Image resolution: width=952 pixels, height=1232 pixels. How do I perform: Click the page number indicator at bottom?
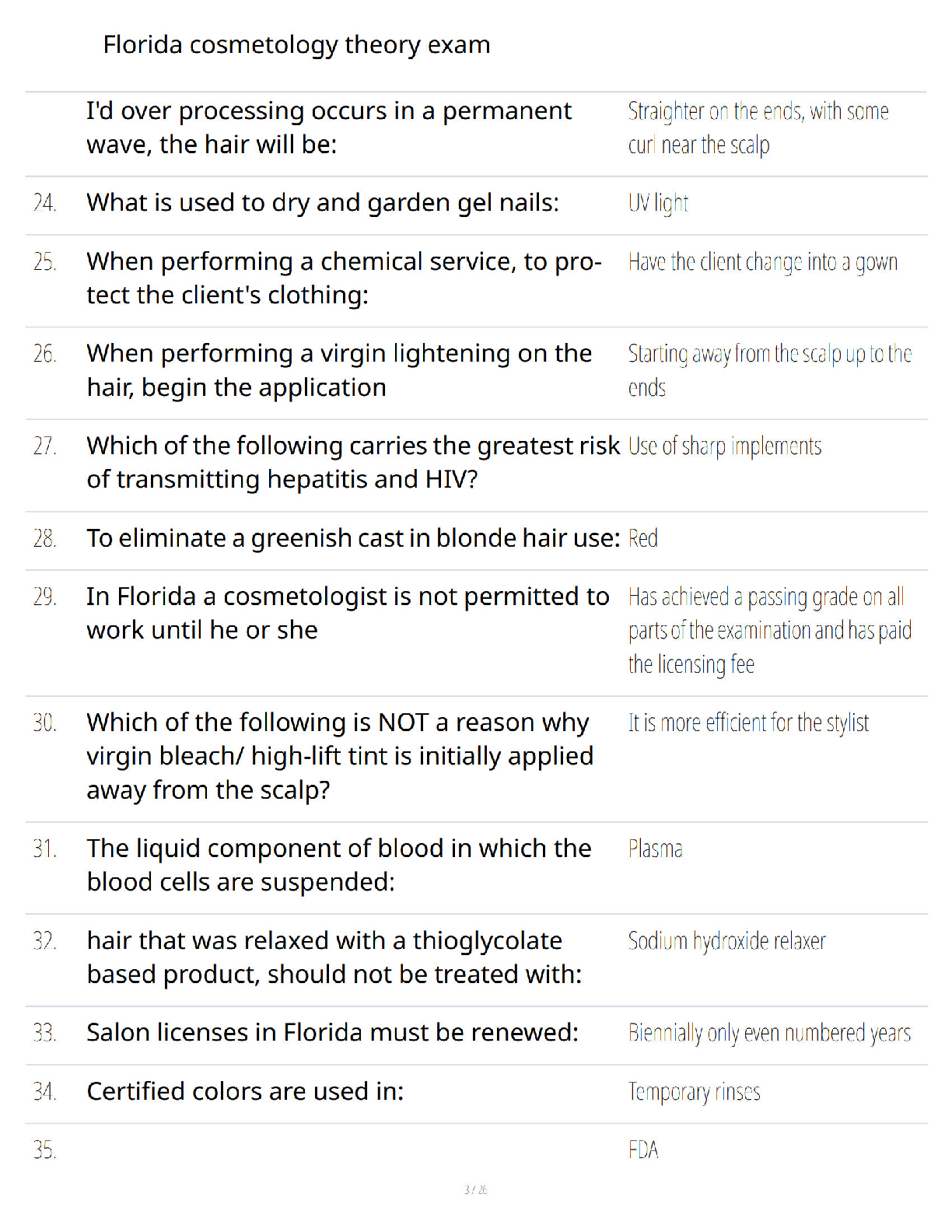point(476,1190)
